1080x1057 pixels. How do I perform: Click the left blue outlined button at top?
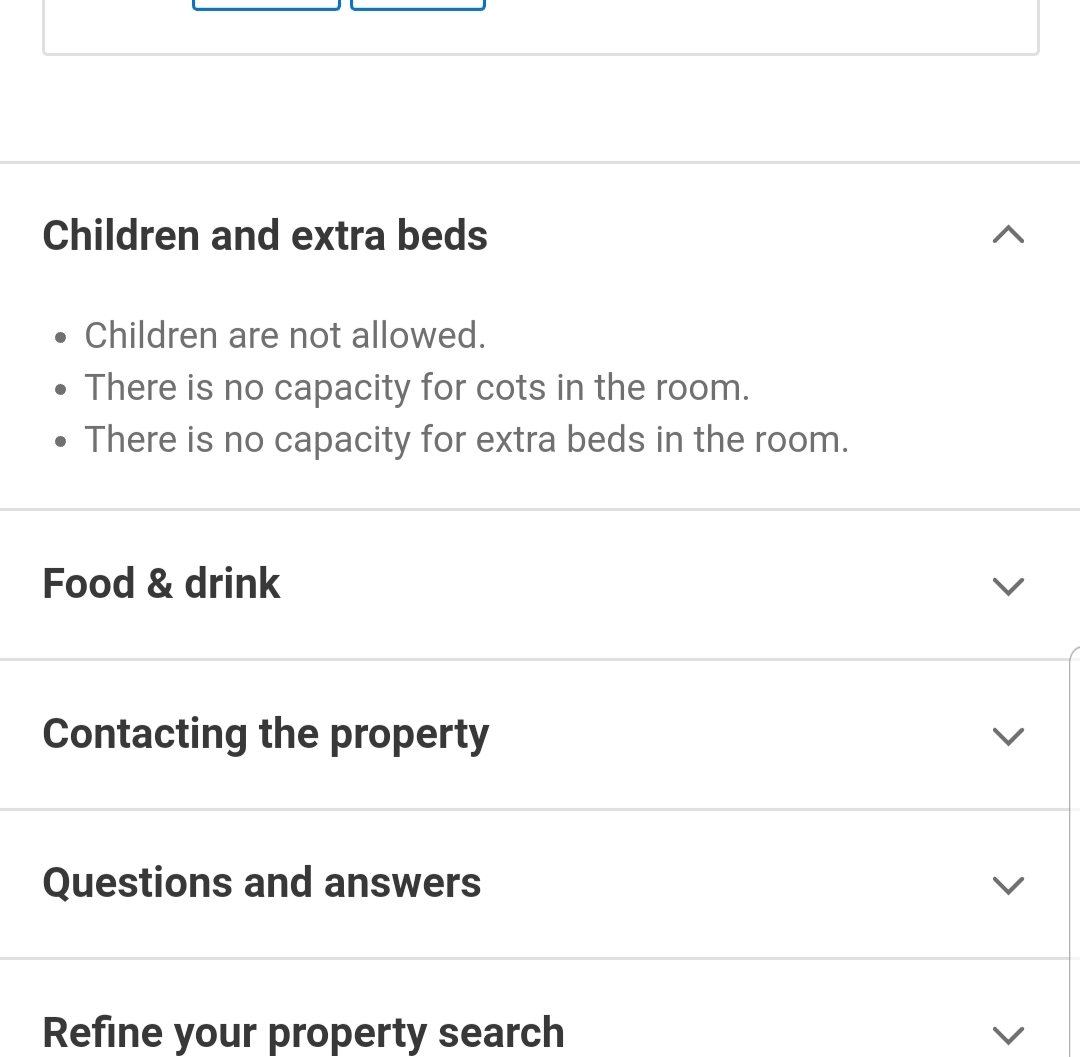coord(267,5)
